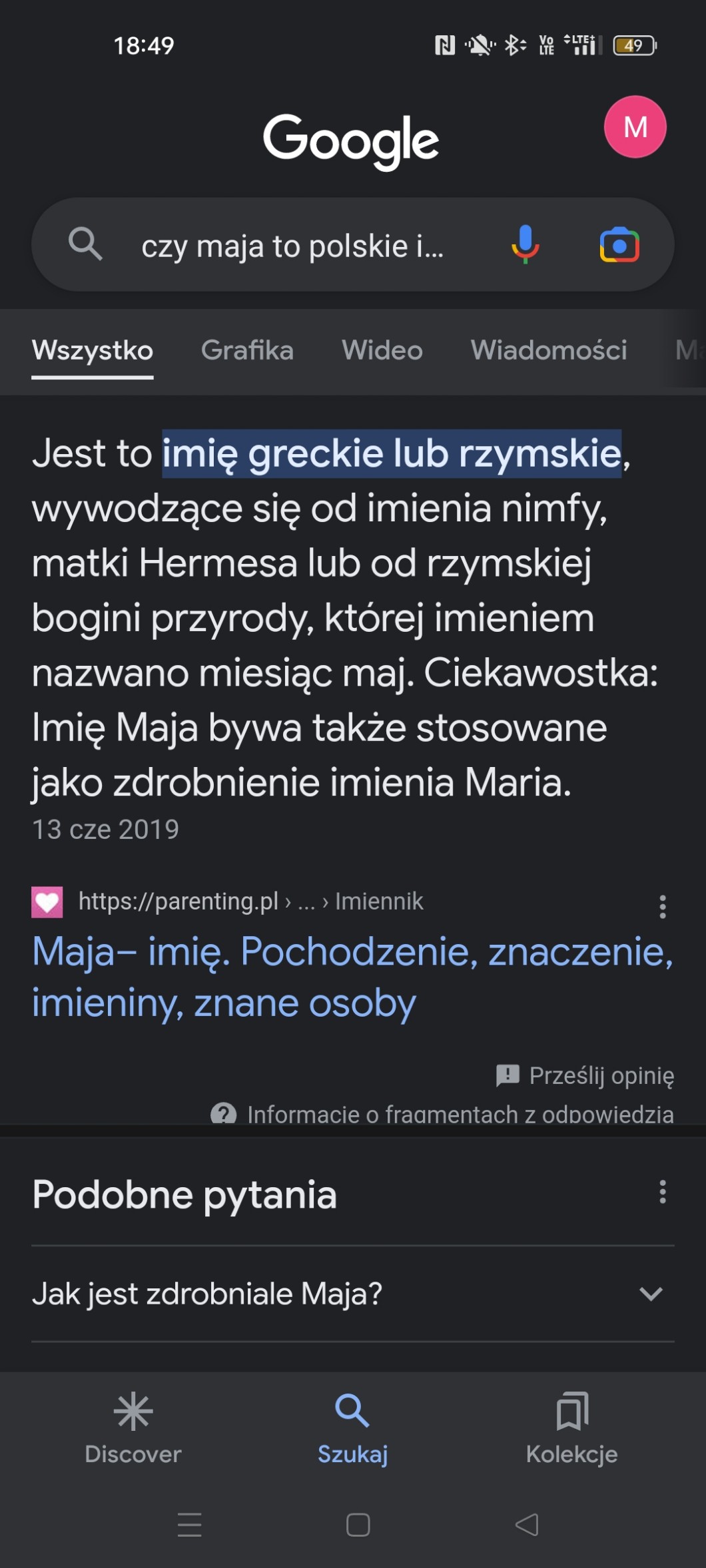706x1568 pixels.
Task: Open options menu for parenting.pl result
Action: 662,907
